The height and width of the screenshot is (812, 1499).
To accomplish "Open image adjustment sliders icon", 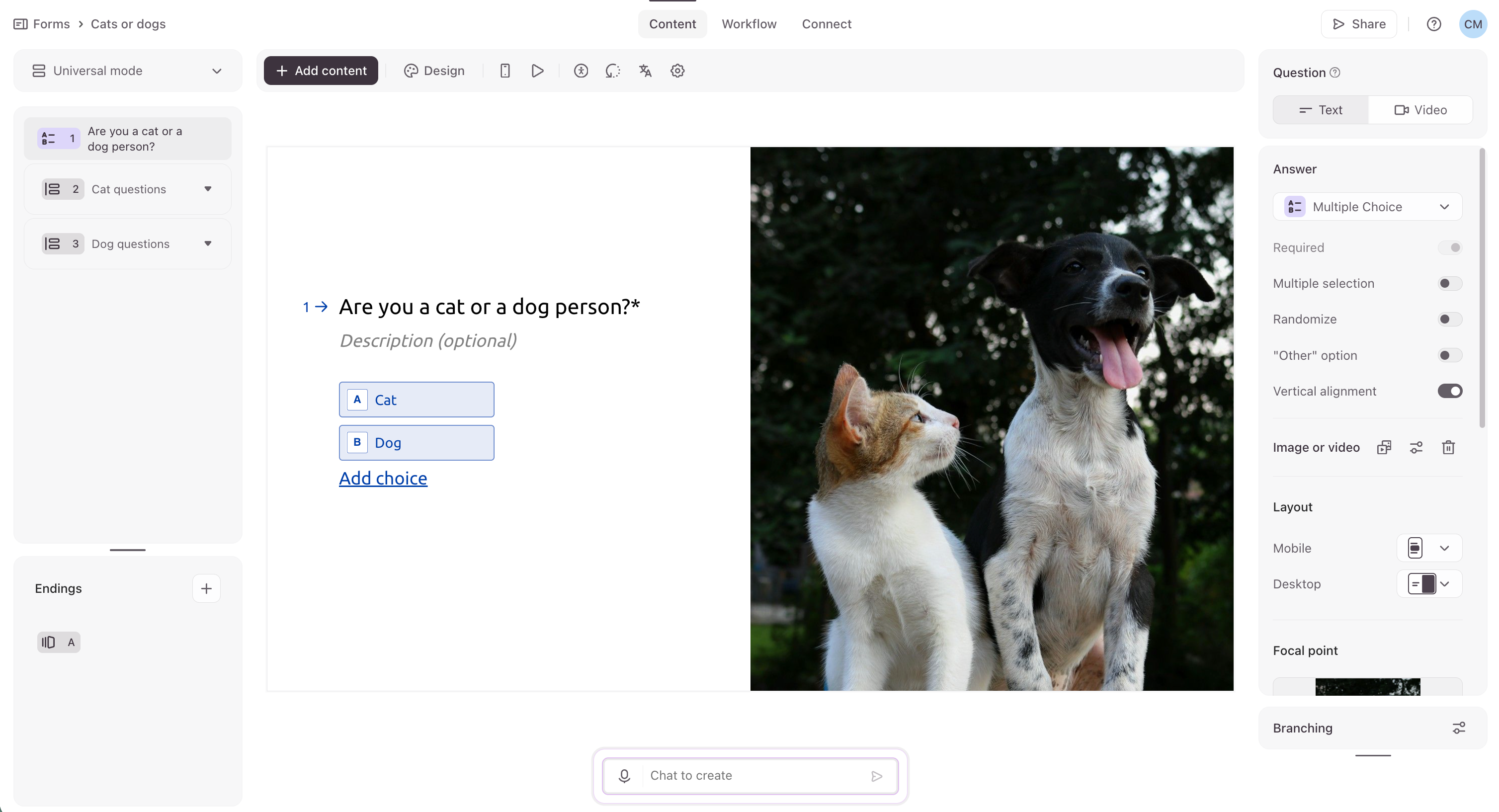I will (1416, 447).
